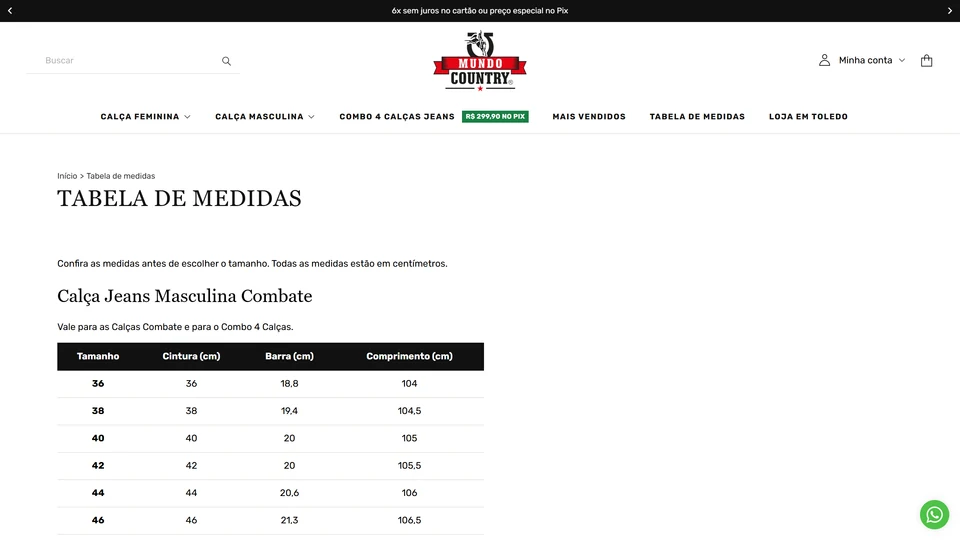Click the user account icon
960x540 pixels.
824,60
